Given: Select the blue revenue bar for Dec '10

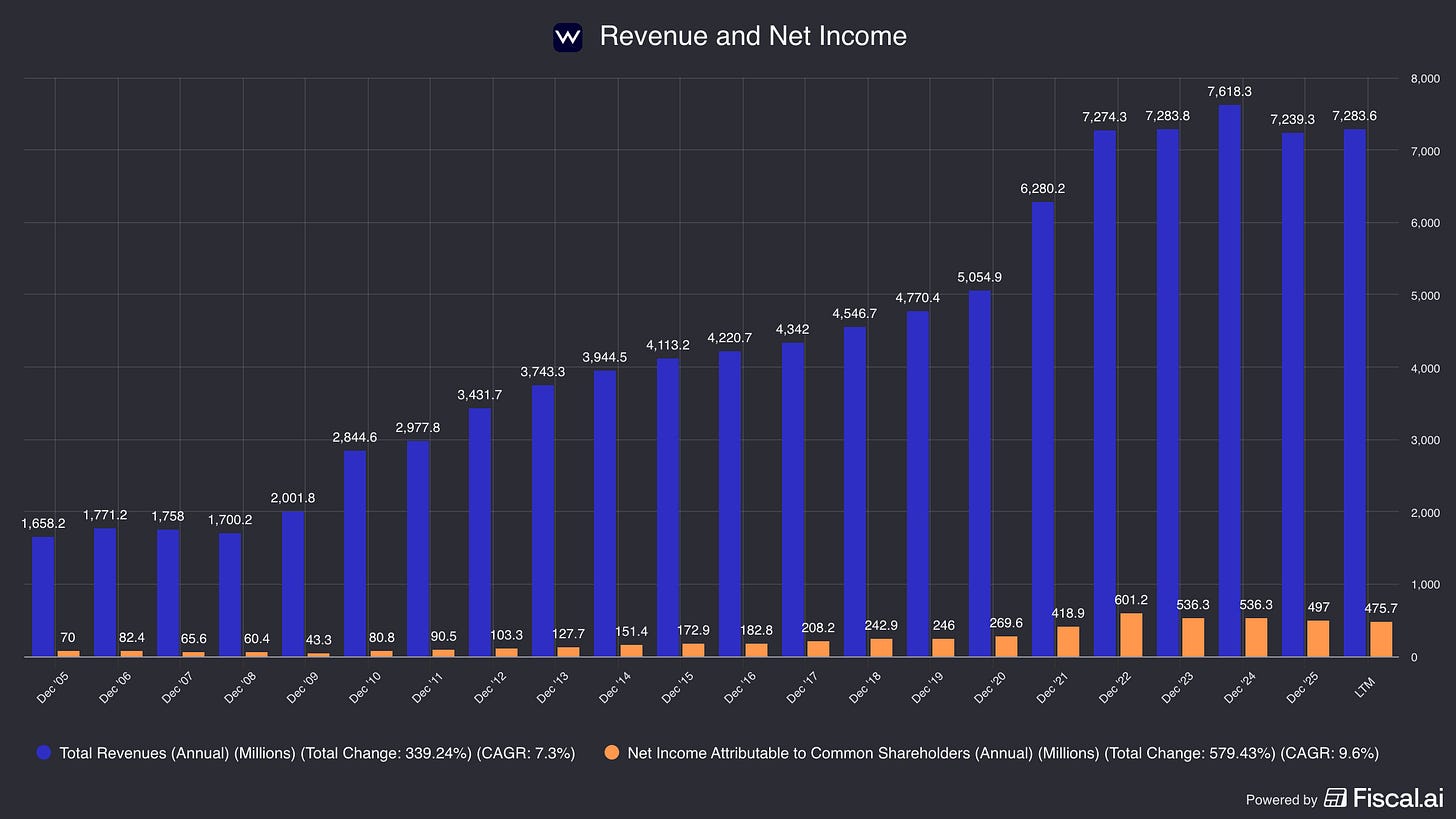Looking at the screenshot, I should (x=355, y=554).
